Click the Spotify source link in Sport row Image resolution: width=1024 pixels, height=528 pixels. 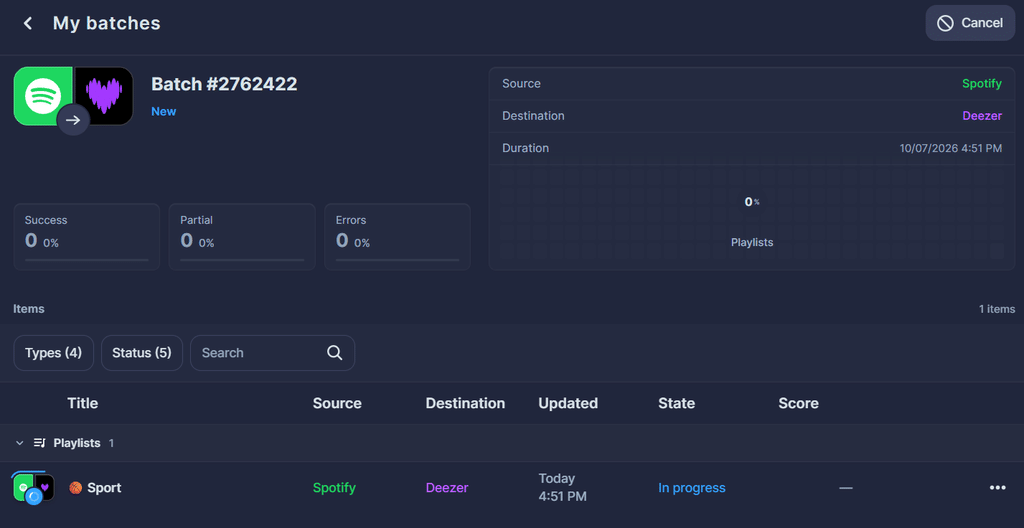(334, 487)
